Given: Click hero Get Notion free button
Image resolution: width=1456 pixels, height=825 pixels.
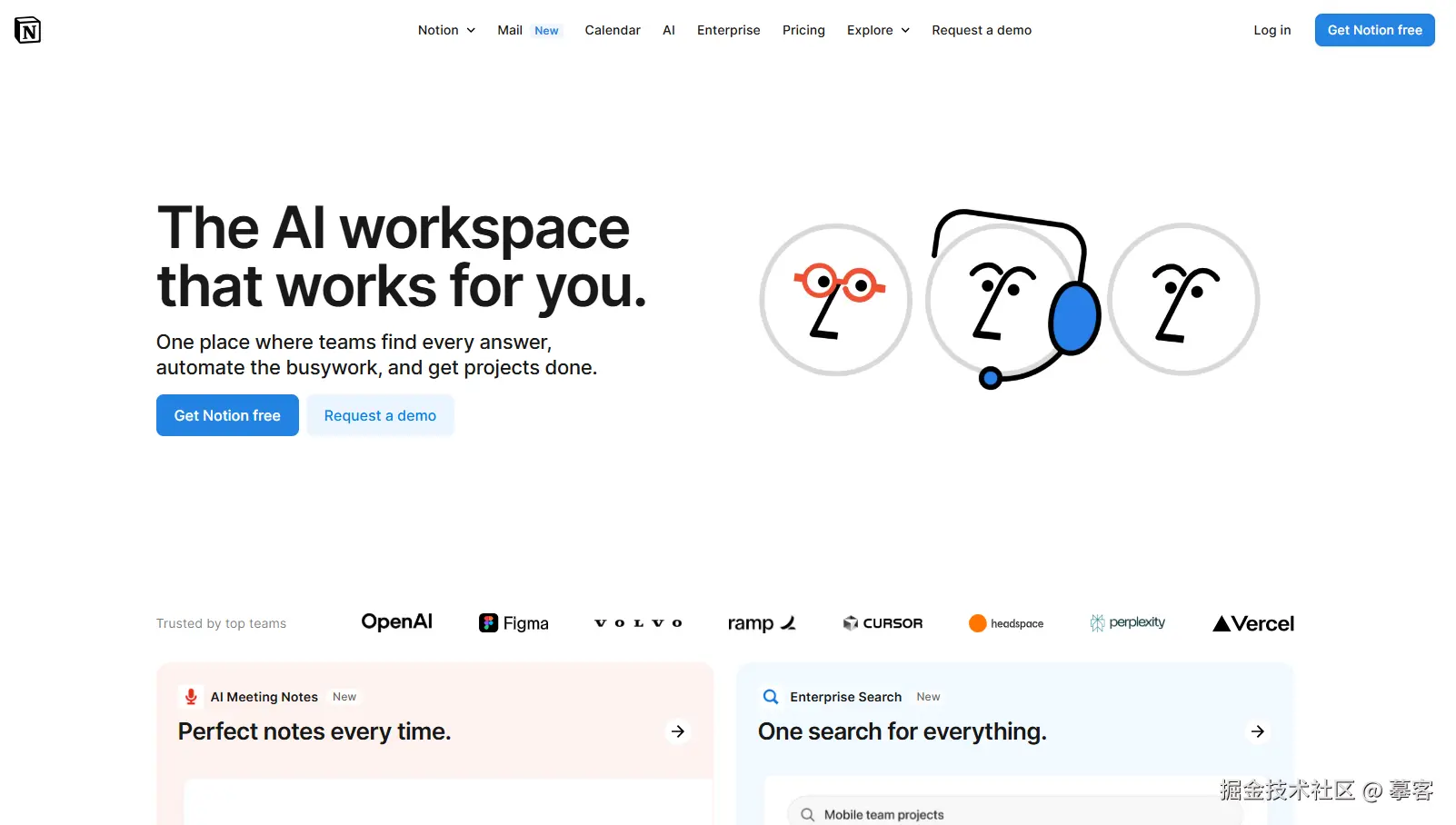Looking at the screenshot, I should 227,415.
